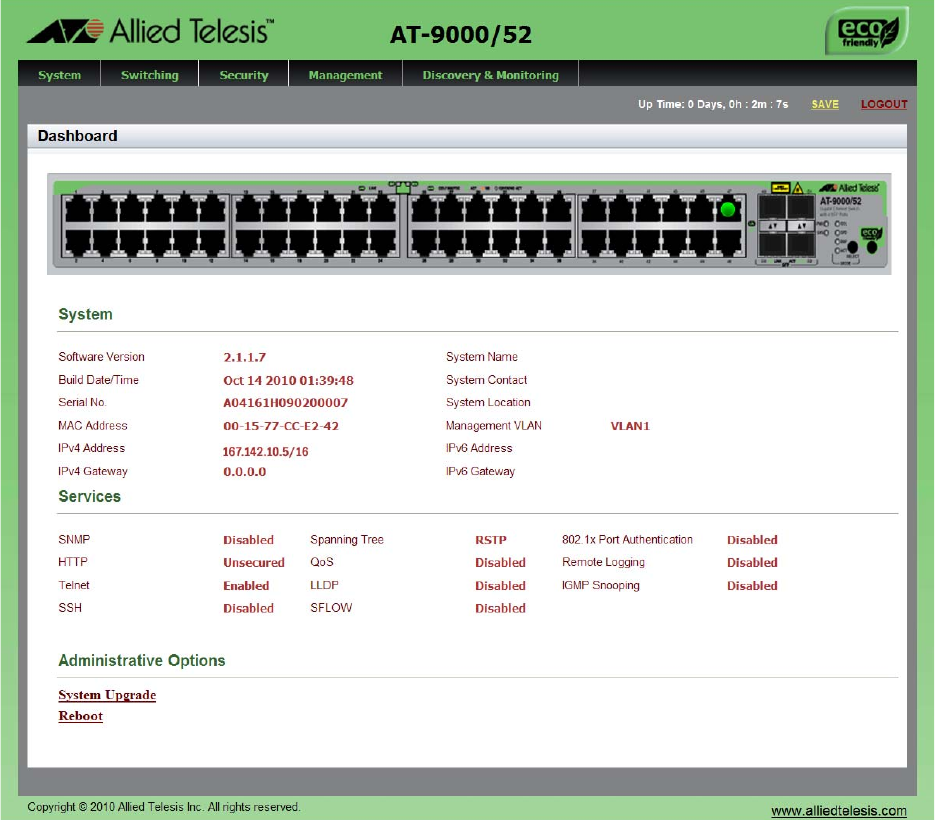935x820 pixels.
Task: Open the Discovery & Monitoring menu
Action: 490,75
